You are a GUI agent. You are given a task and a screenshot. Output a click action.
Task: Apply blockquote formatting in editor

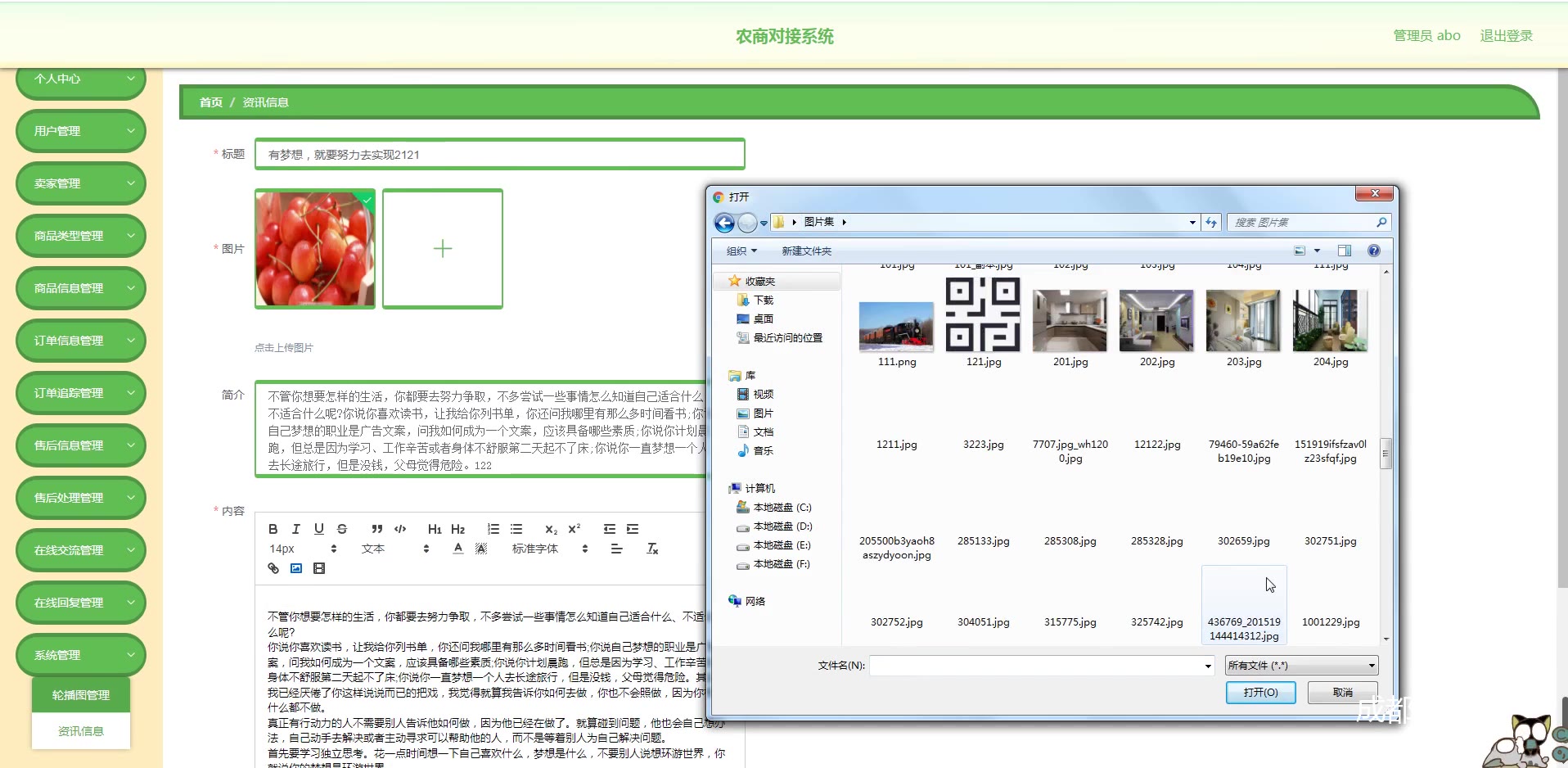tap(376, 529)
